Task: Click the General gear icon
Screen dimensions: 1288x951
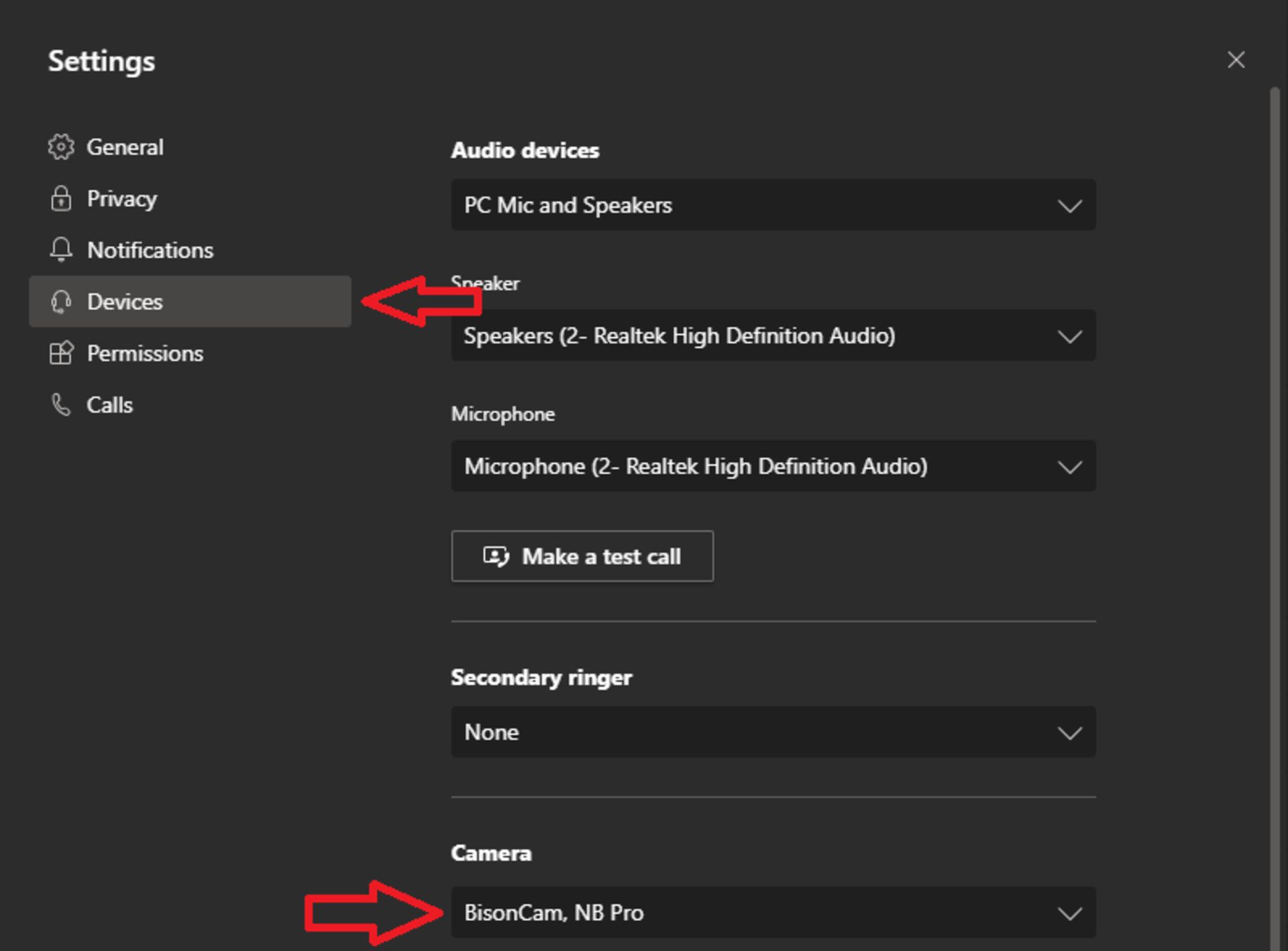Action: [61, 147]
